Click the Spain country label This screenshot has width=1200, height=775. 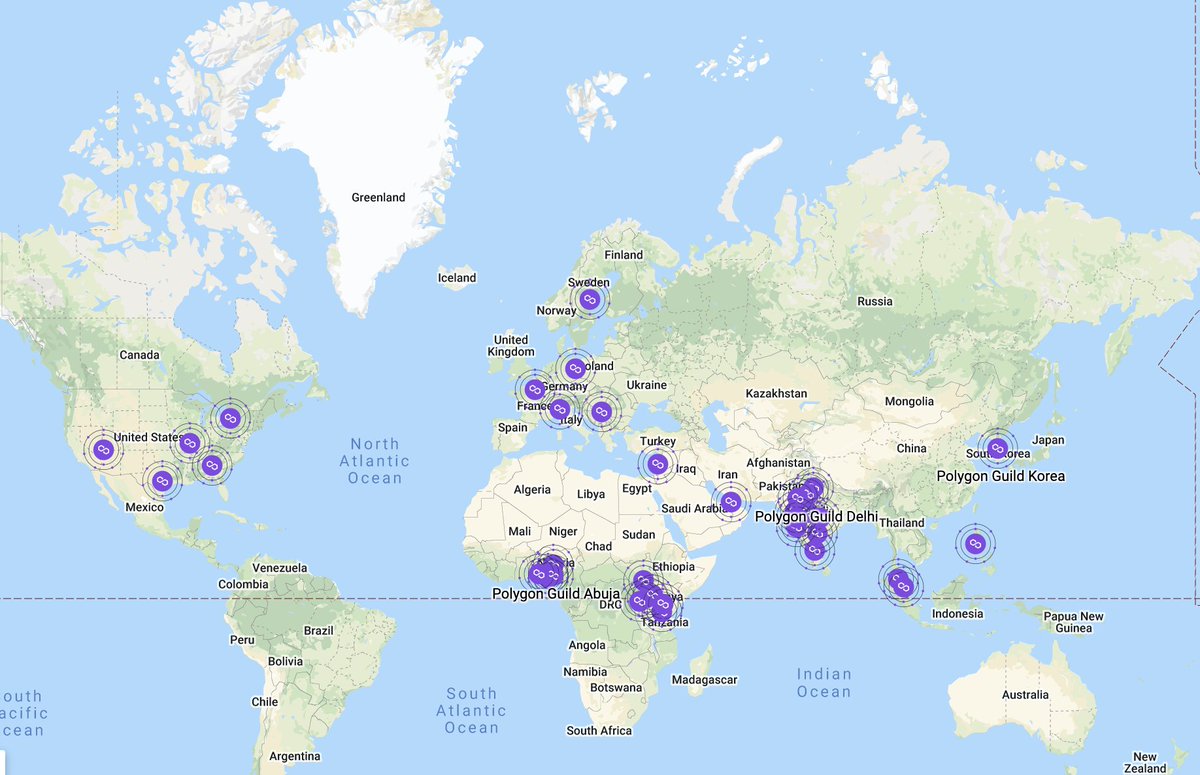[512, 428]
